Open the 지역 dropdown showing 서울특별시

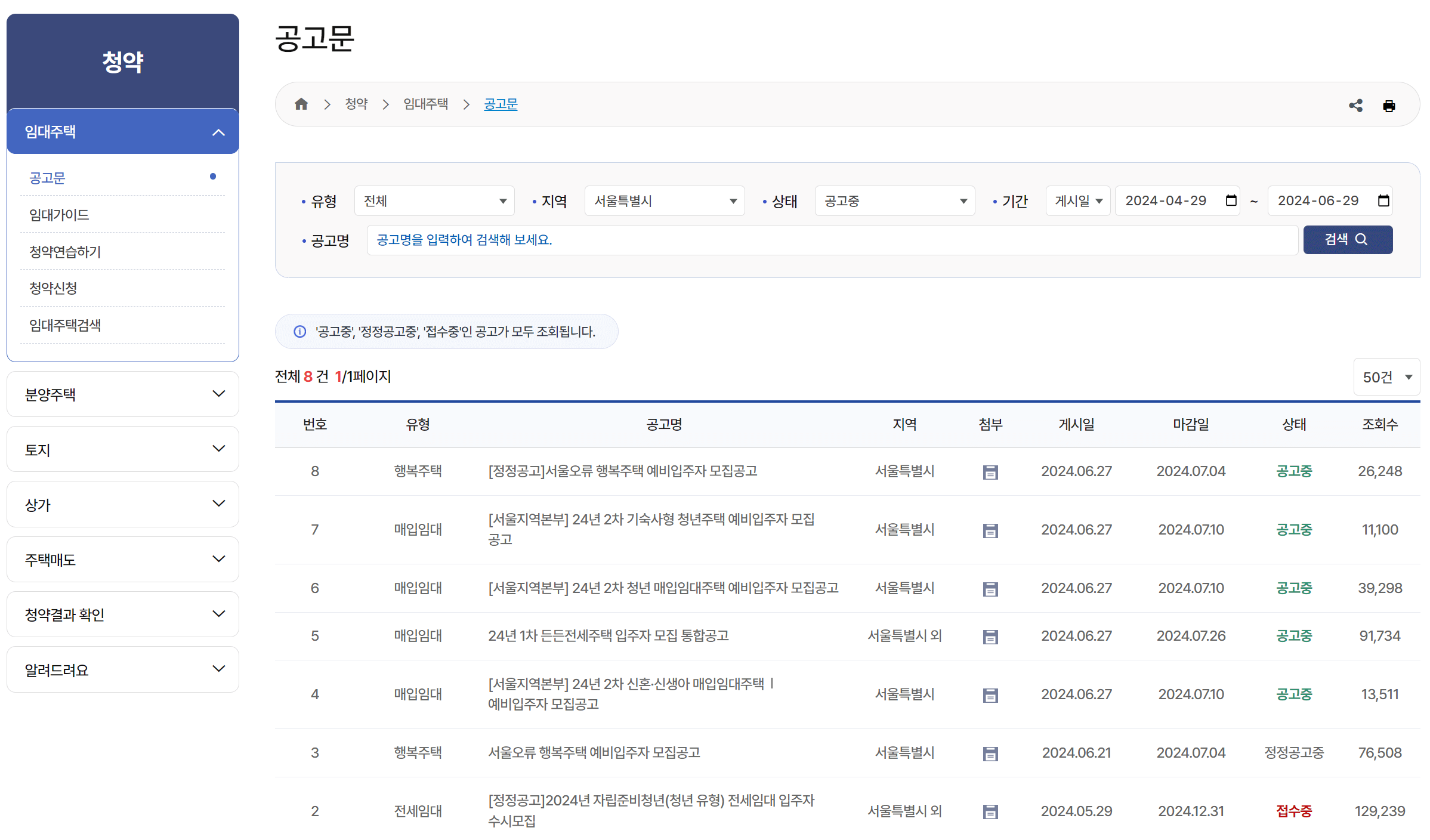(x=664, y=200)
